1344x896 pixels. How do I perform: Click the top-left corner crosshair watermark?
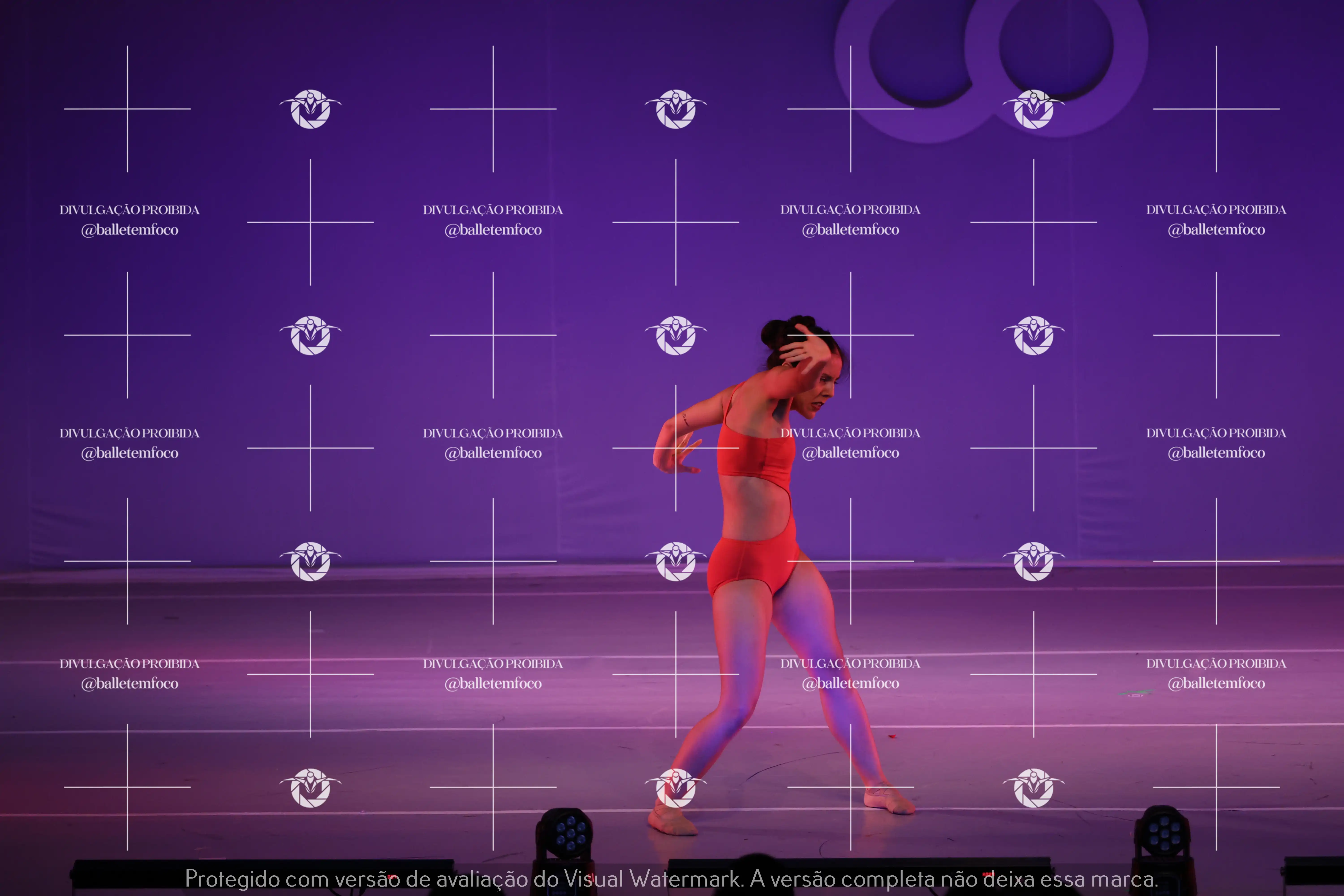tap(127, 109)
